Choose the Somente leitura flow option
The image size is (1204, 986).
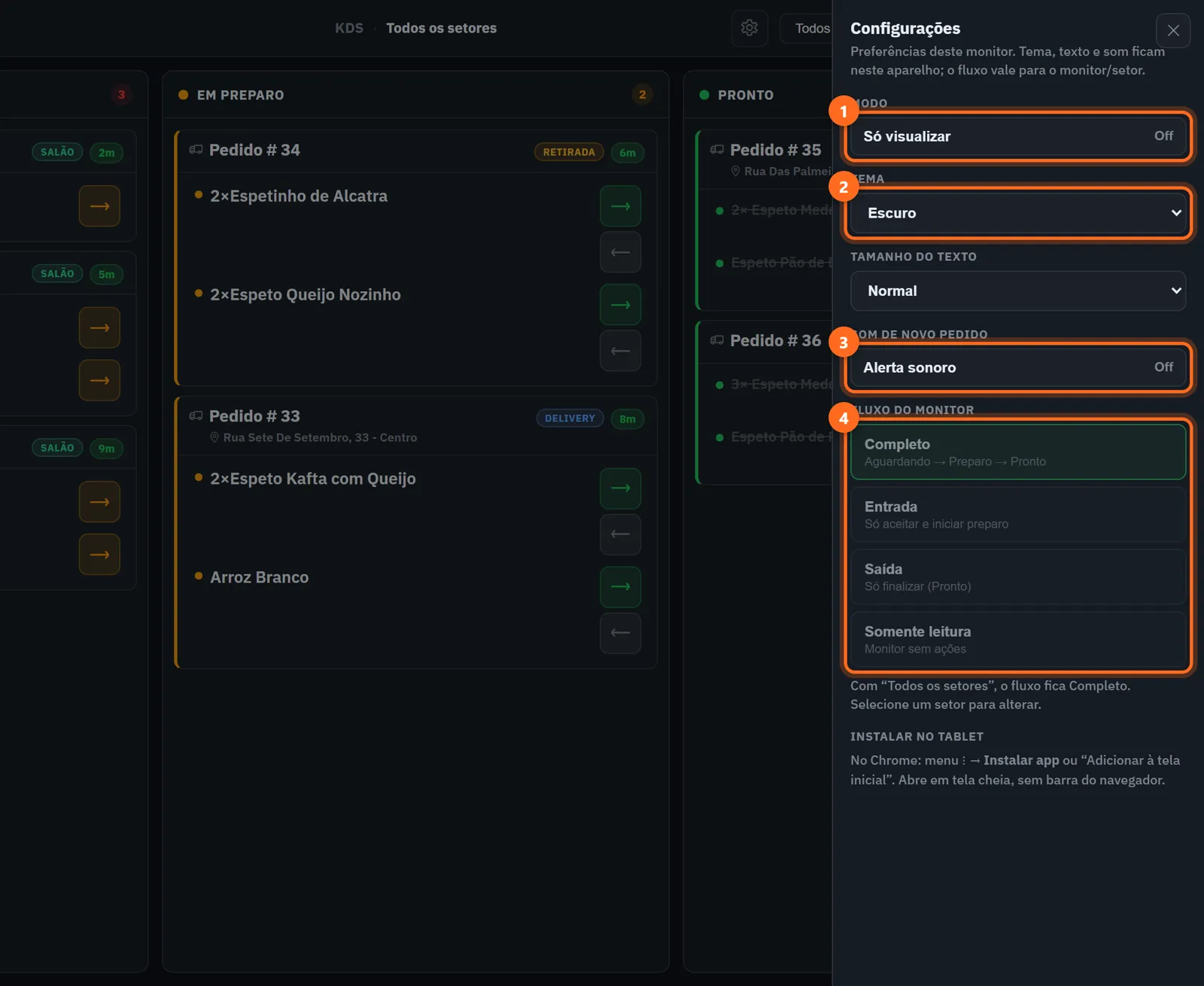1018,640
